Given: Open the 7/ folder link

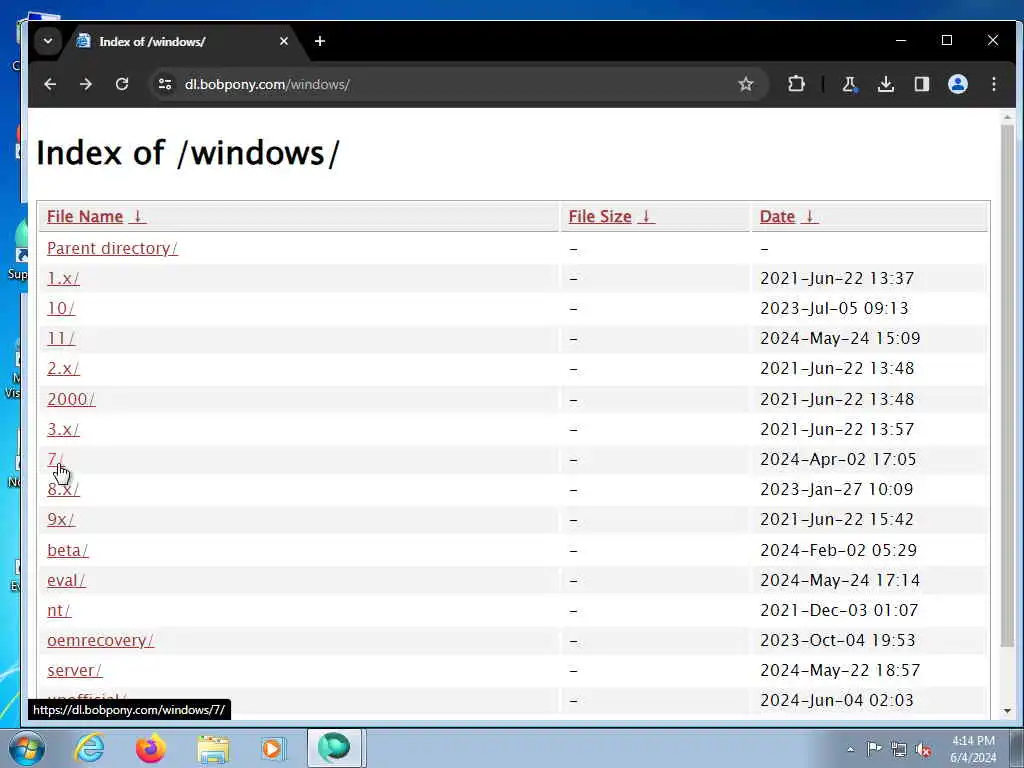Looking at the screenshot, I should 55,459.
